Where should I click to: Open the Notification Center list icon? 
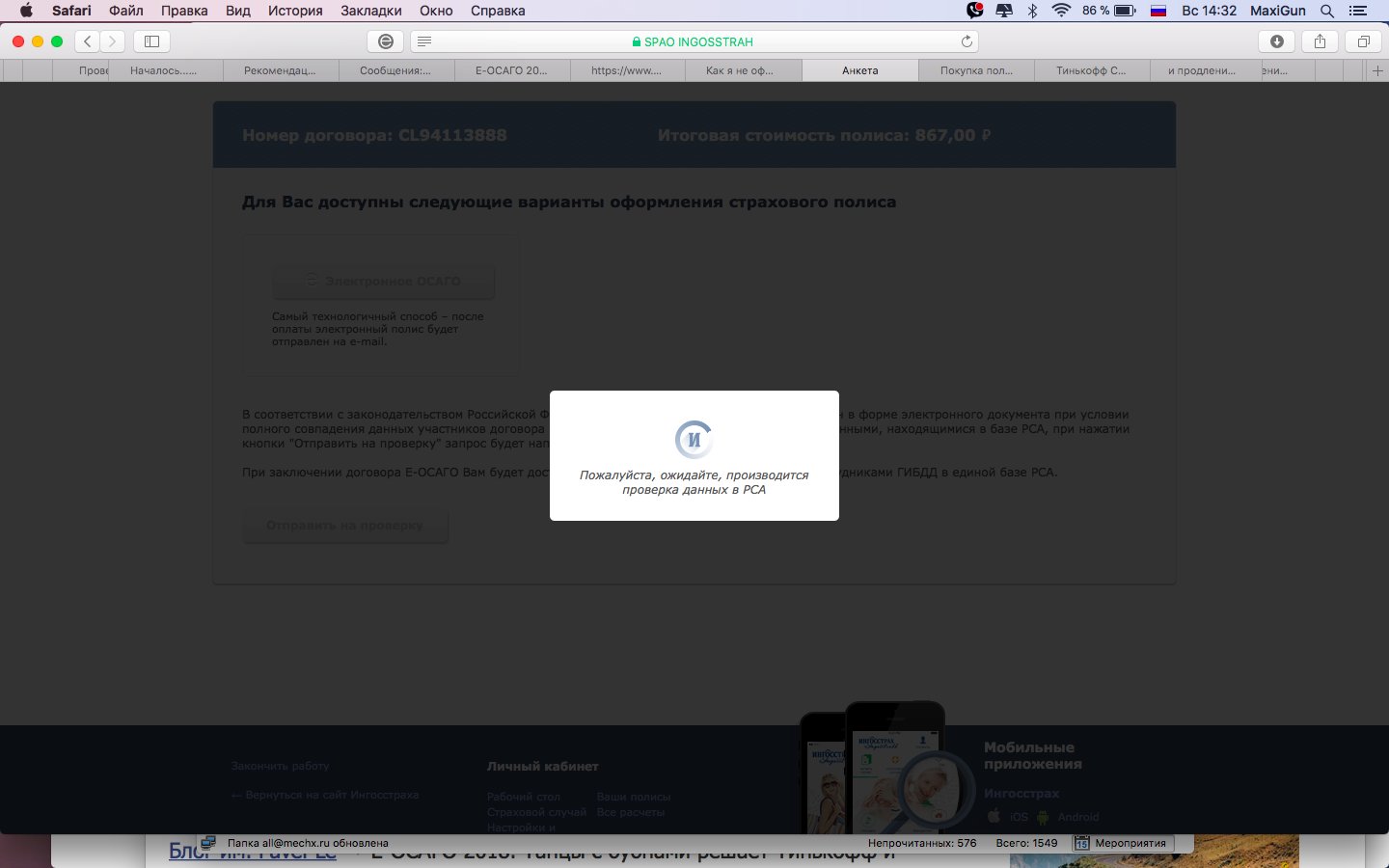[1359, 11]
